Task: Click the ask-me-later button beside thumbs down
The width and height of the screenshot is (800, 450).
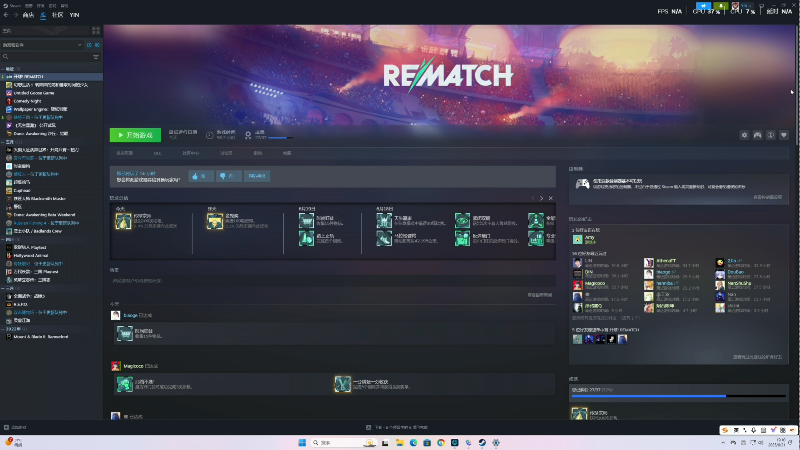Action: point(257,176)
